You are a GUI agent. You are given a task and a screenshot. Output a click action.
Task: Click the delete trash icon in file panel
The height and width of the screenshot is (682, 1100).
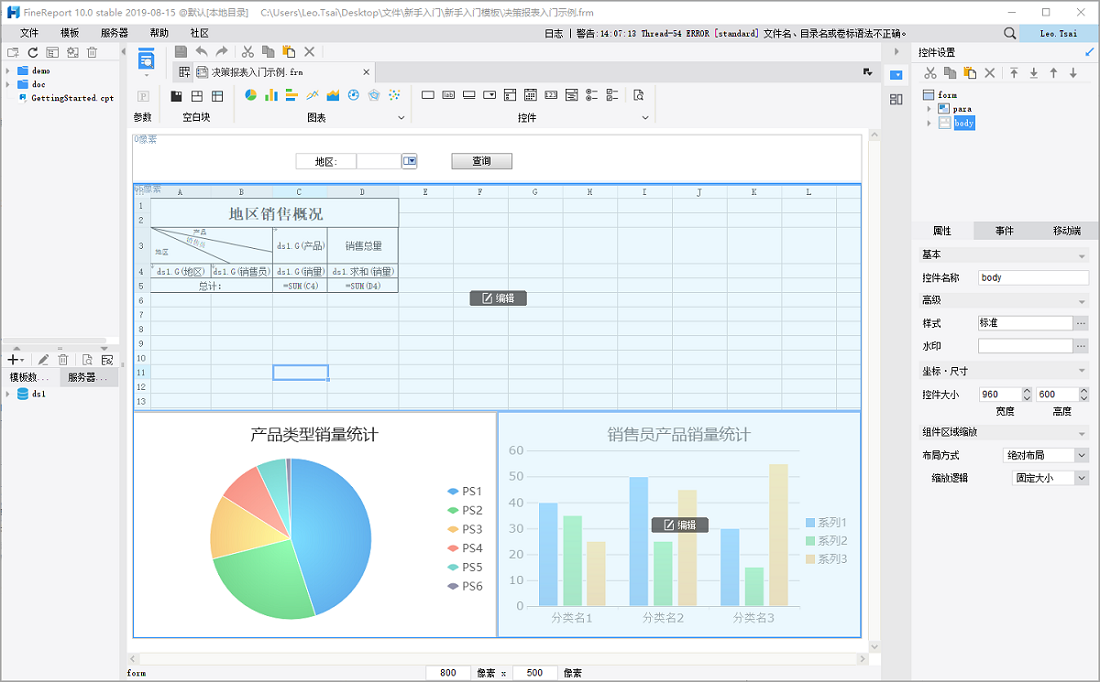pos(92,53)
